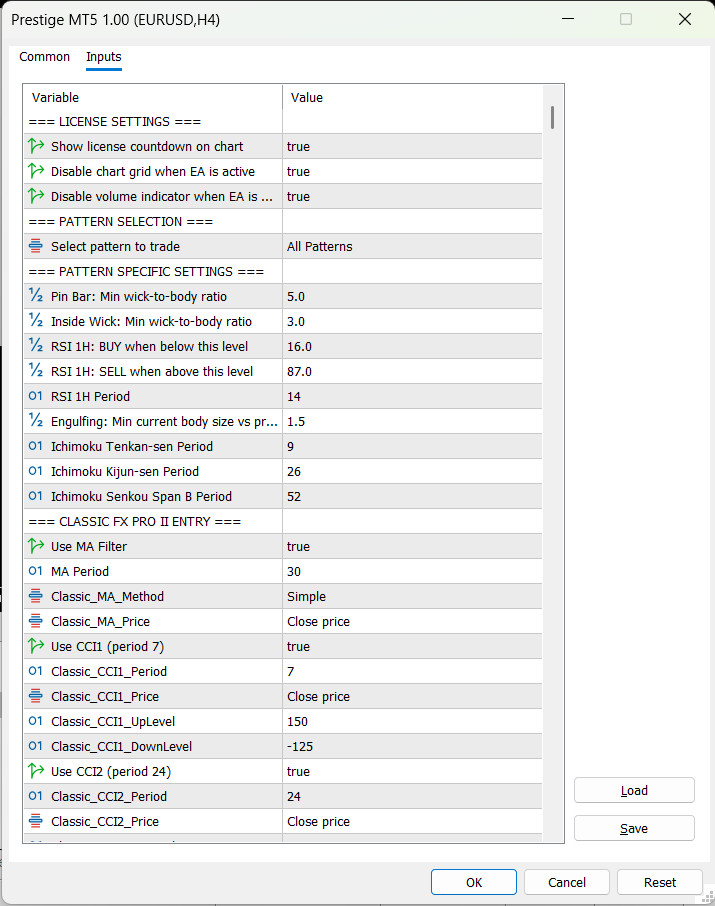Viewport: 715px width, 906px height.
Task: Click the 01 icon beside Ichimoku Tenkan-sen Period
Action: (36, 446)
